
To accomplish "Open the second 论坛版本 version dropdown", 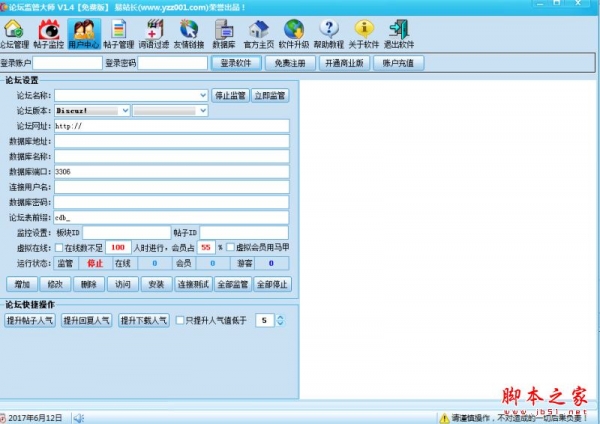I will tap(203, 111).
